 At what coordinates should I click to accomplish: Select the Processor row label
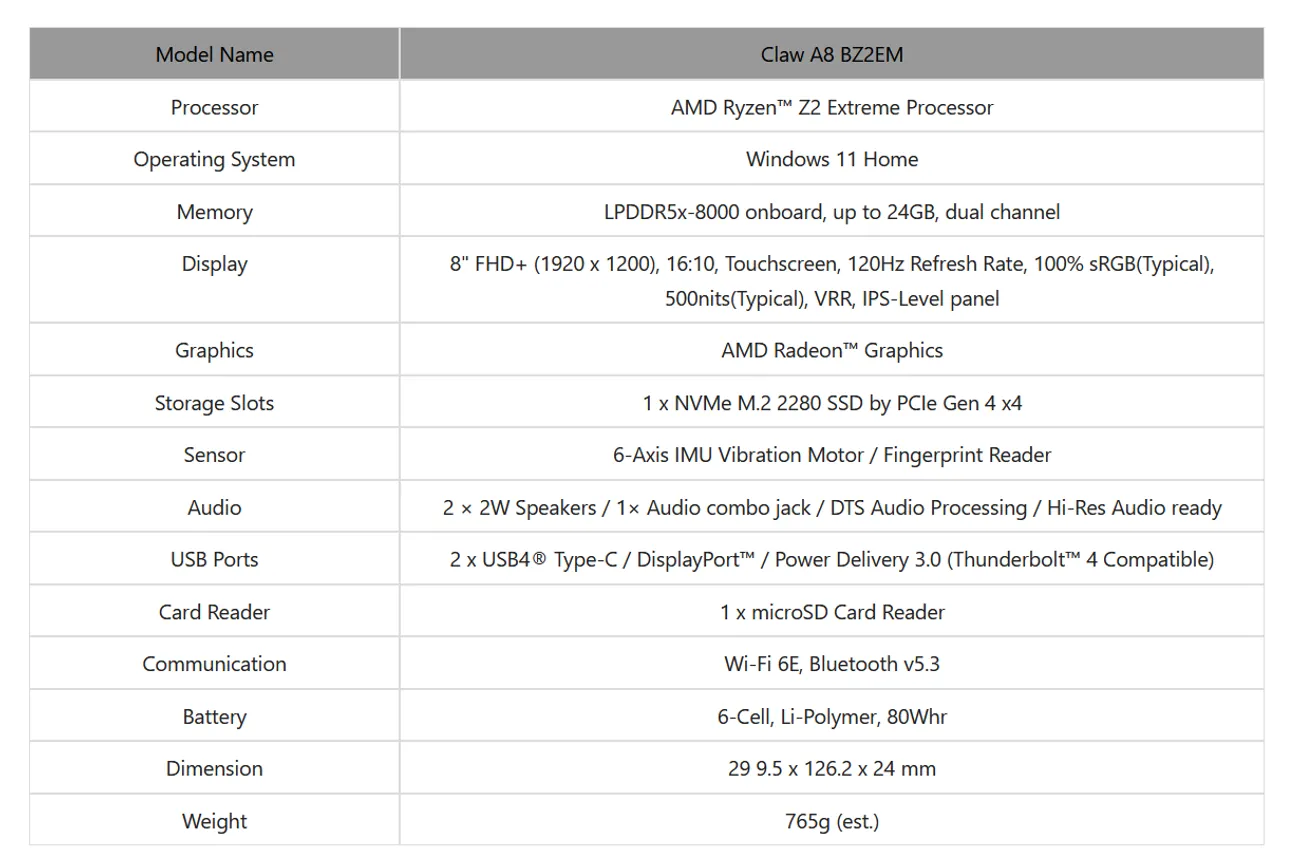click(x=214, y=107)
